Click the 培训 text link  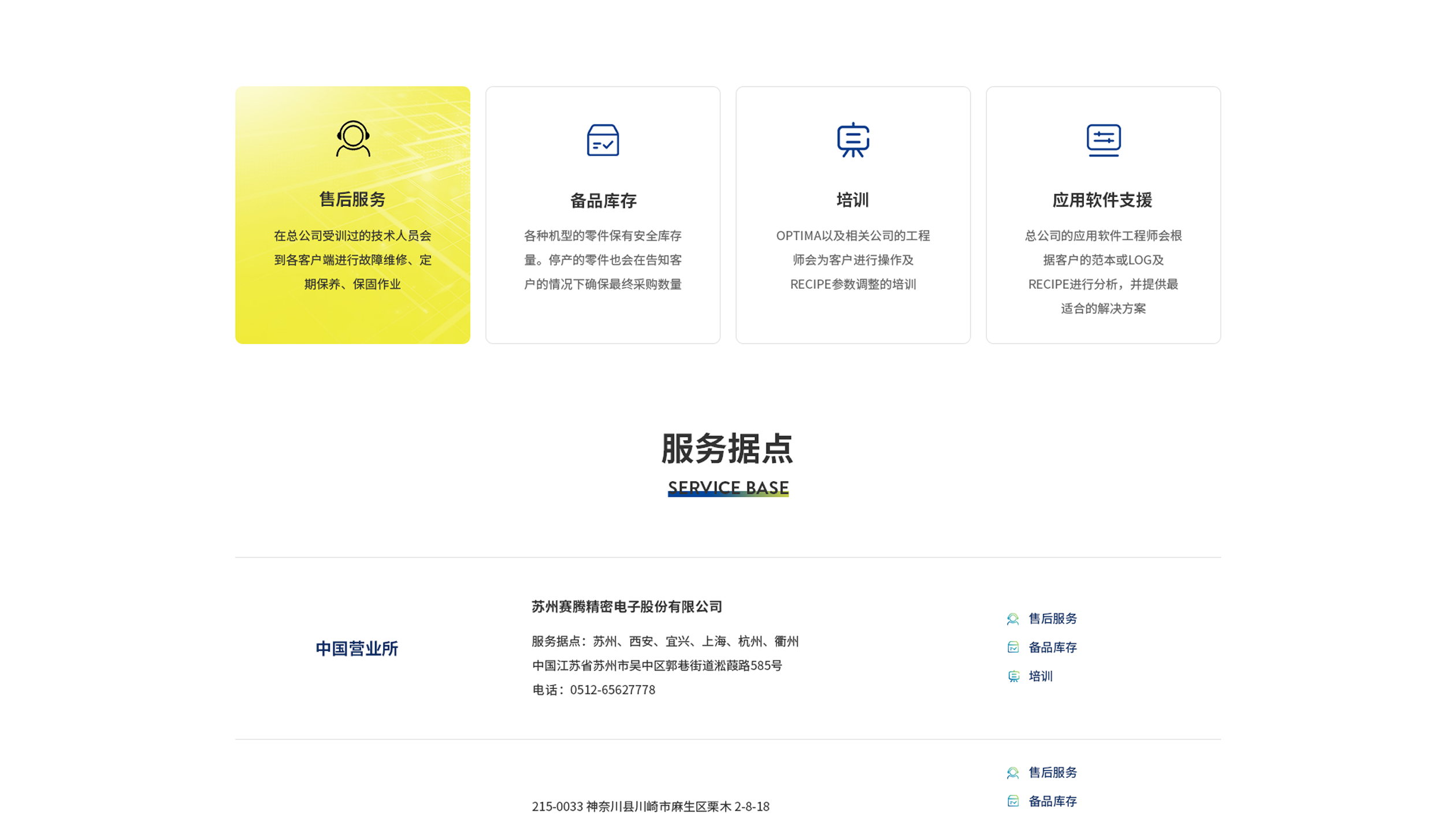(1040, 676)
